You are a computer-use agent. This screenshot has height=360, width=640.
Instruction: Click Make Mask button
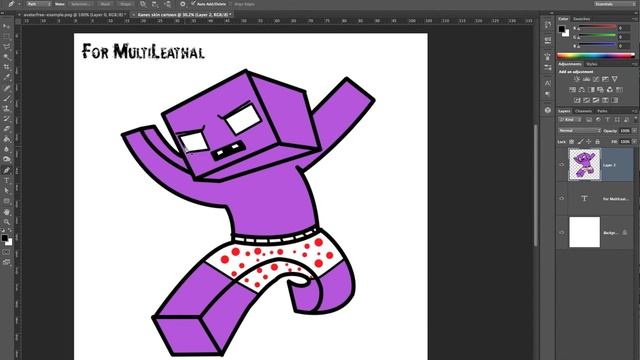click(x=105, y=4)
